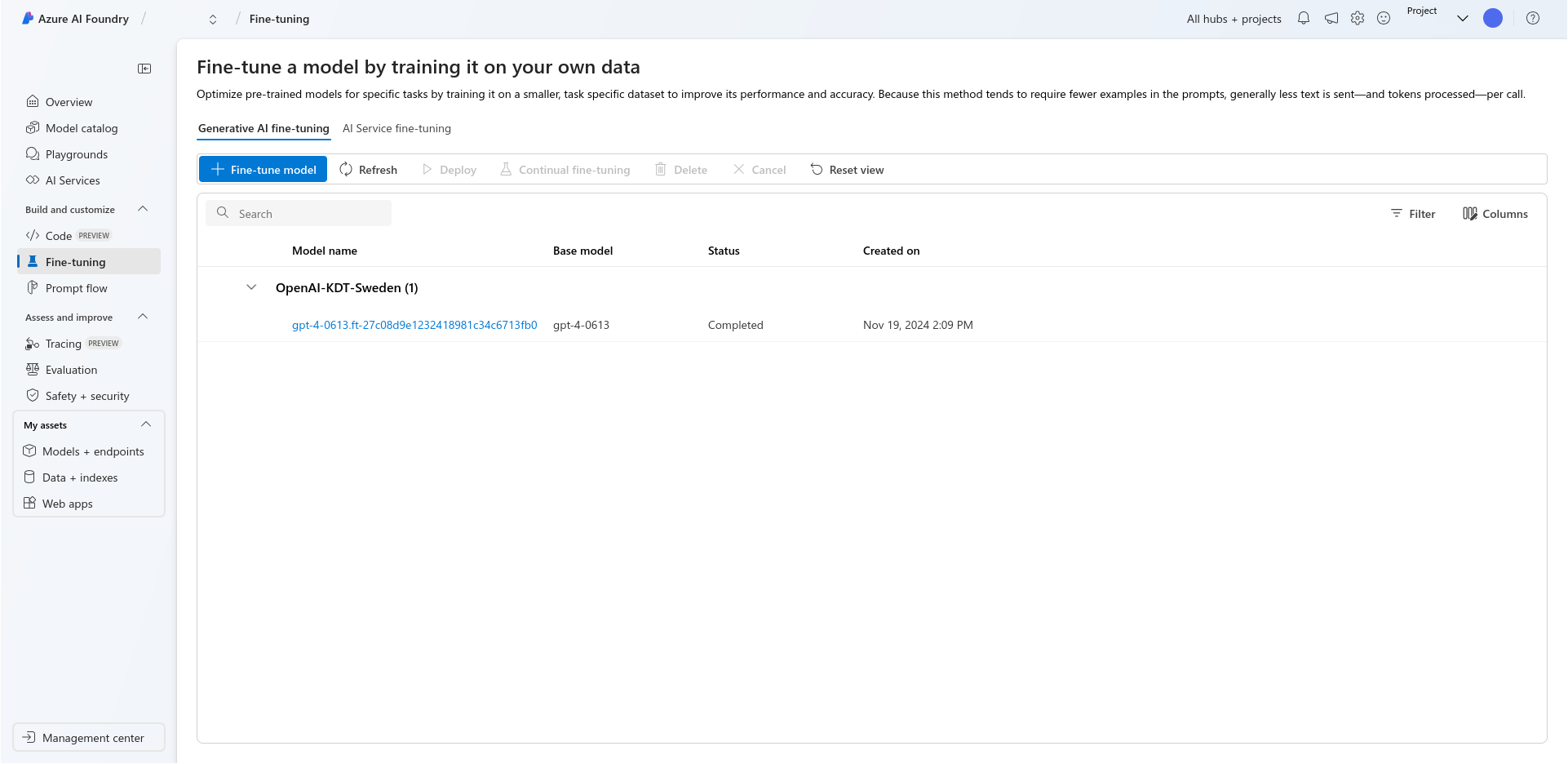Screen dimensions: 1568x764
Task: Open Management center button
Action: tap(89, 737)
